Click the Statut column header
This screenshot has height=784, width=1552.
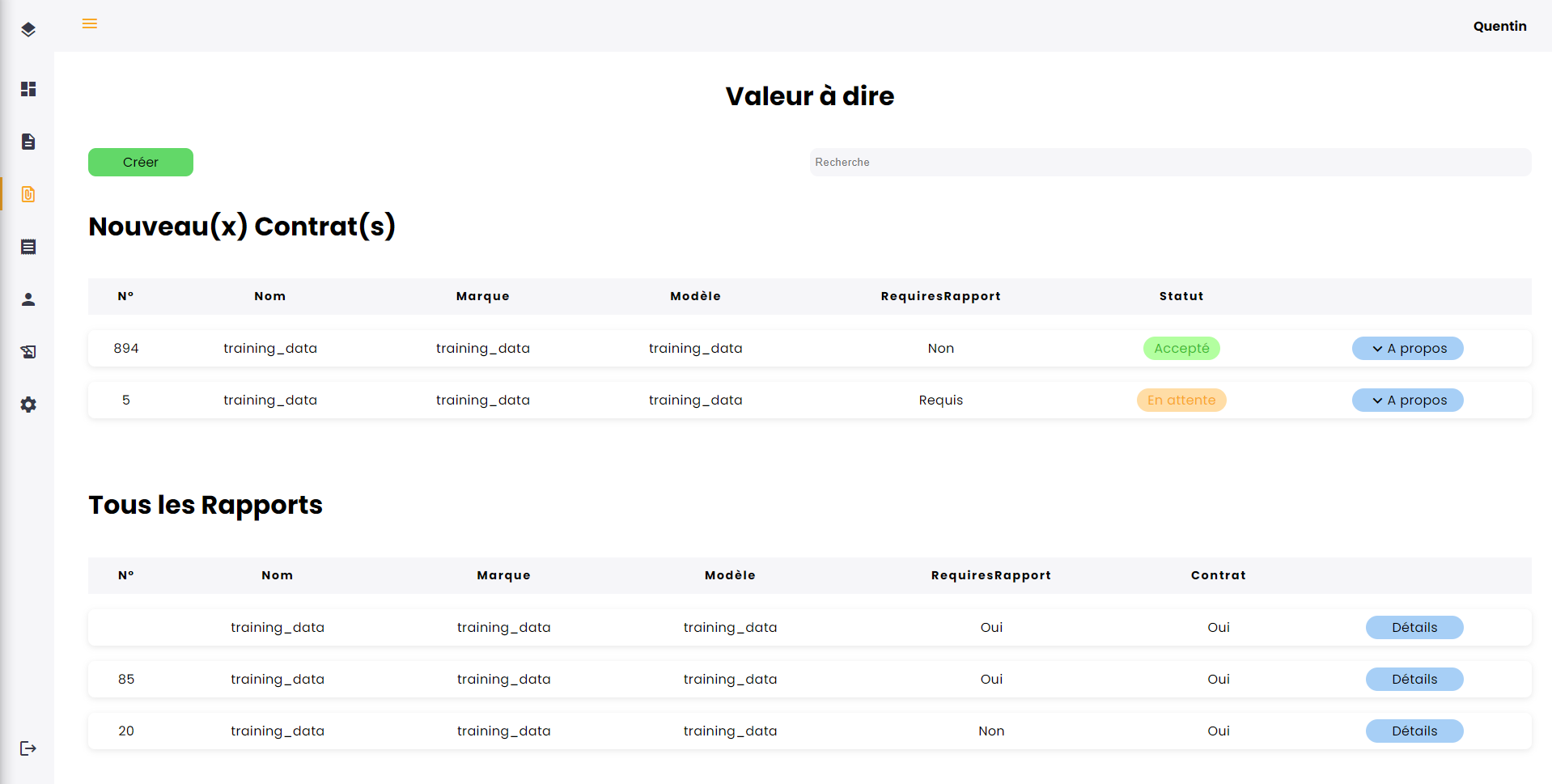(x=1181, y=297)
